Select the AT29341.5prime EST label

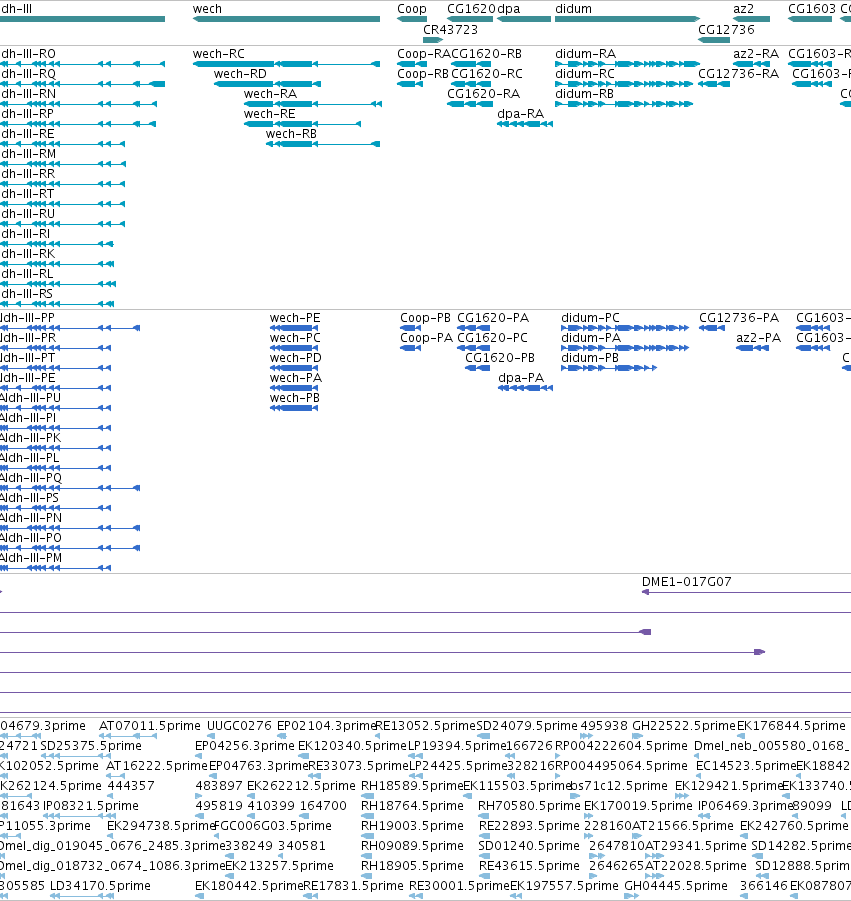[695, 846]
